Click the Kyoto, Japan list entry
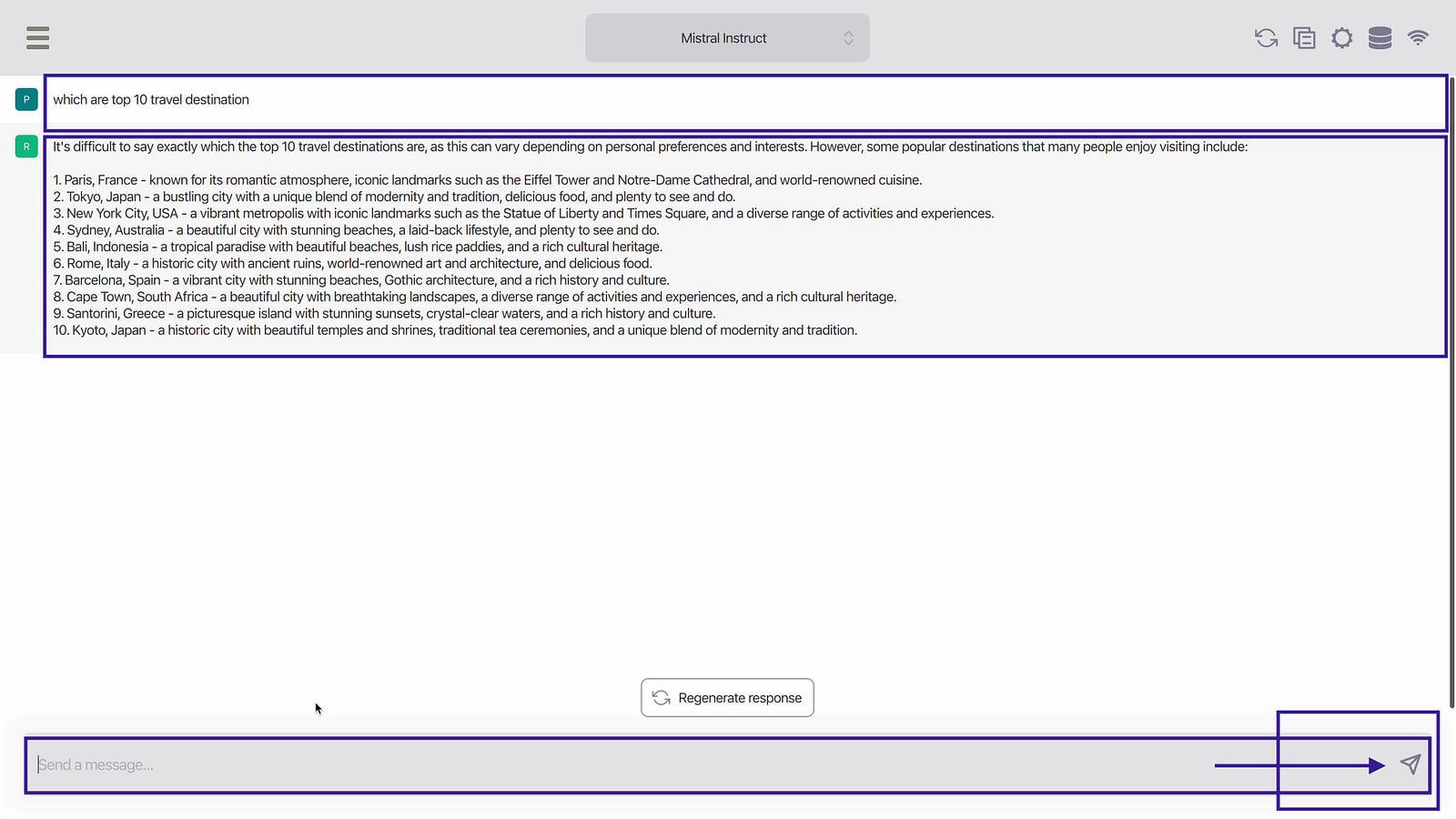 tap(455, 330)
